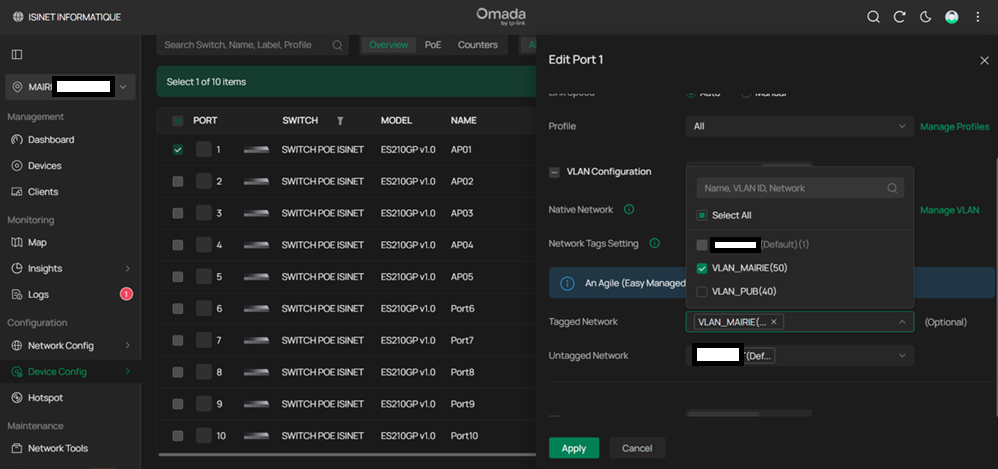Click the Network Tags Setting info icon
This screenshot has width=998, height=469.
(x=654, y=243)
